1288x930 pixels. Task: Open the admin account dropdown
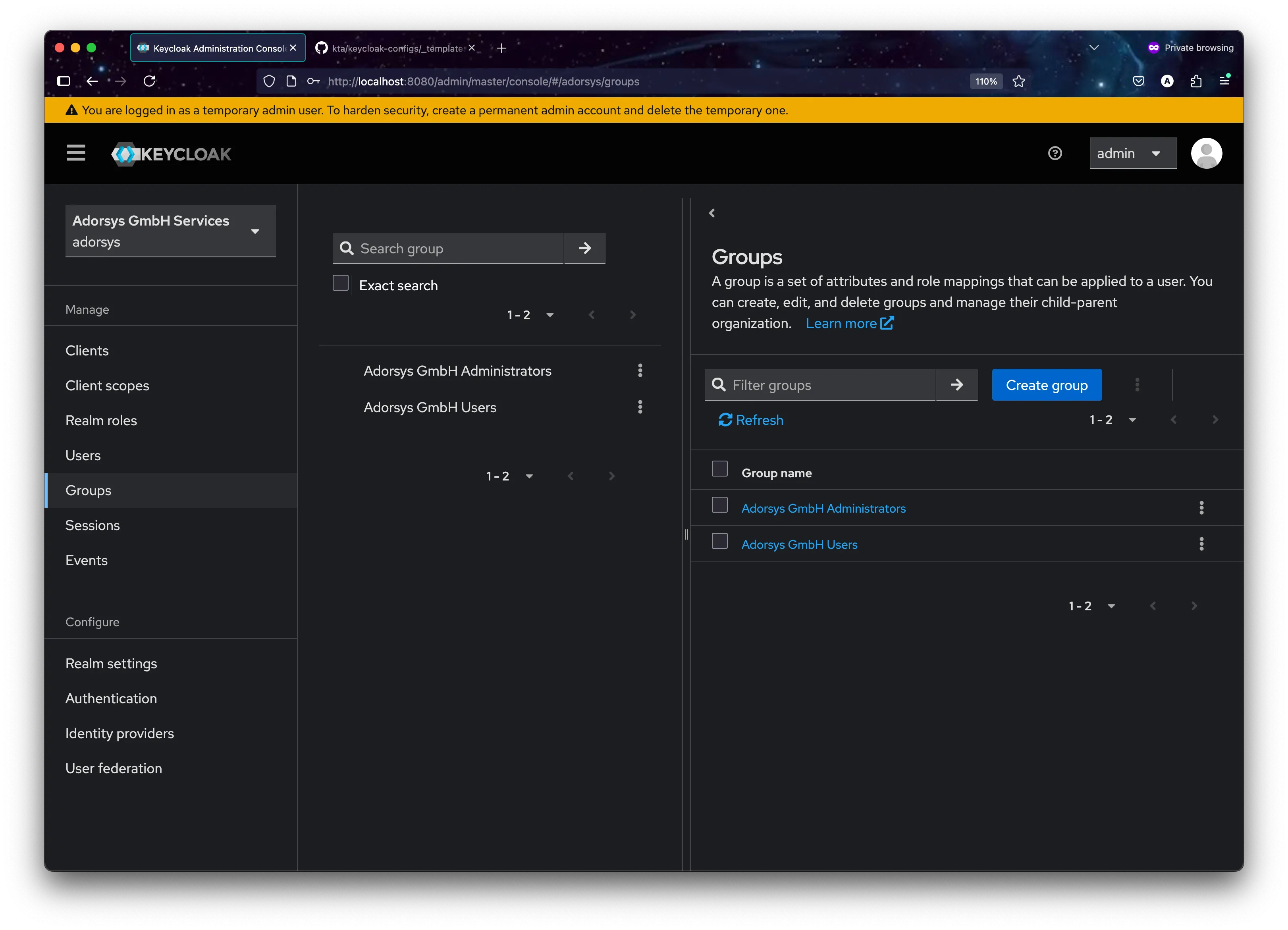coord(1132,153)
